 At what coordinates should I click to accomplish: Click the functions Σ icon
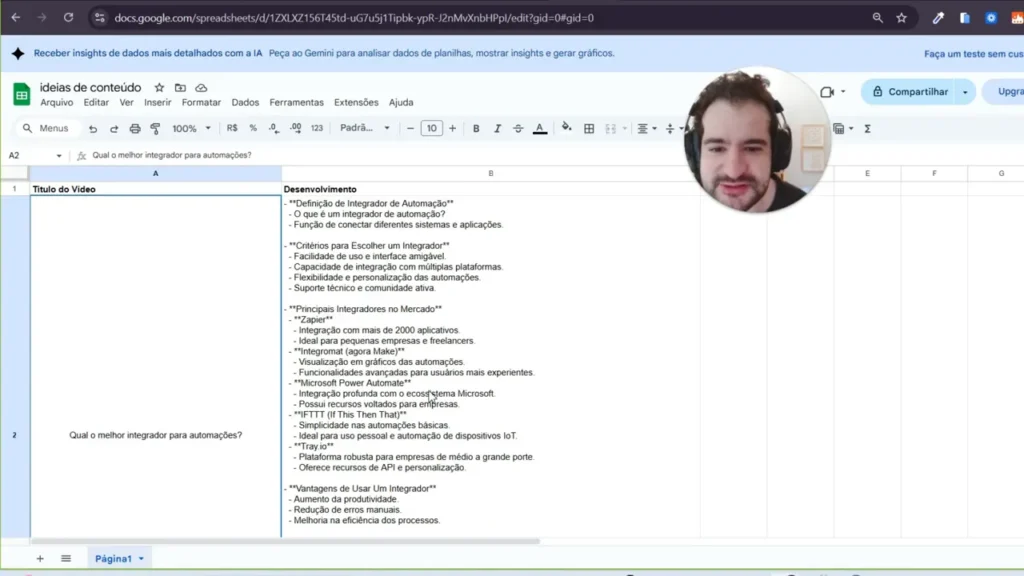point(868,129)
